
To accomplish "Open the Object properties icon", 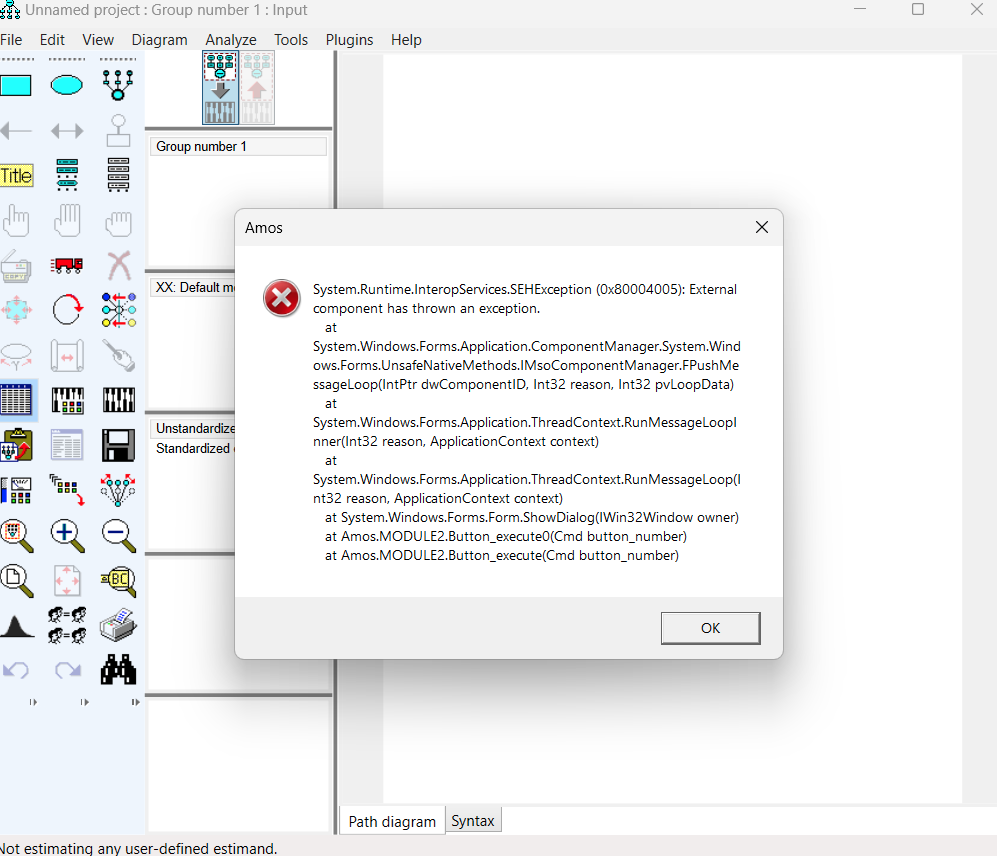I will pyautogui.click(x=17, y=490).
